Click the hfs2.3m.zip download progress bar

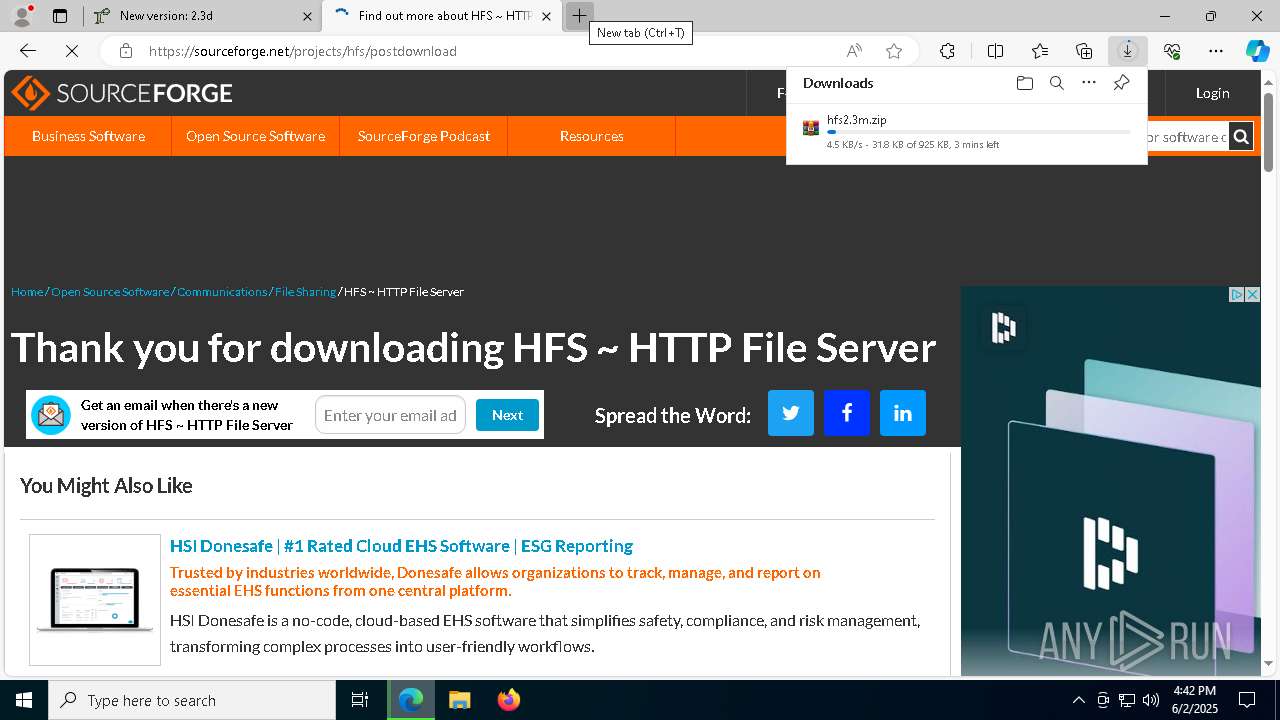(x=979, y=132)
